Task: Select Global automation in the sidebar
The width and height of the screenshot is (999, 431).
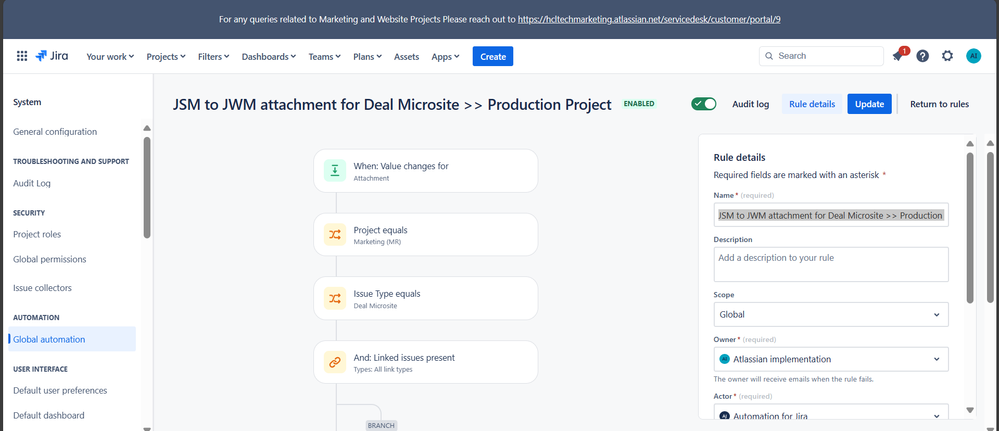Action: pyautogui.click(x=72, y=339)
